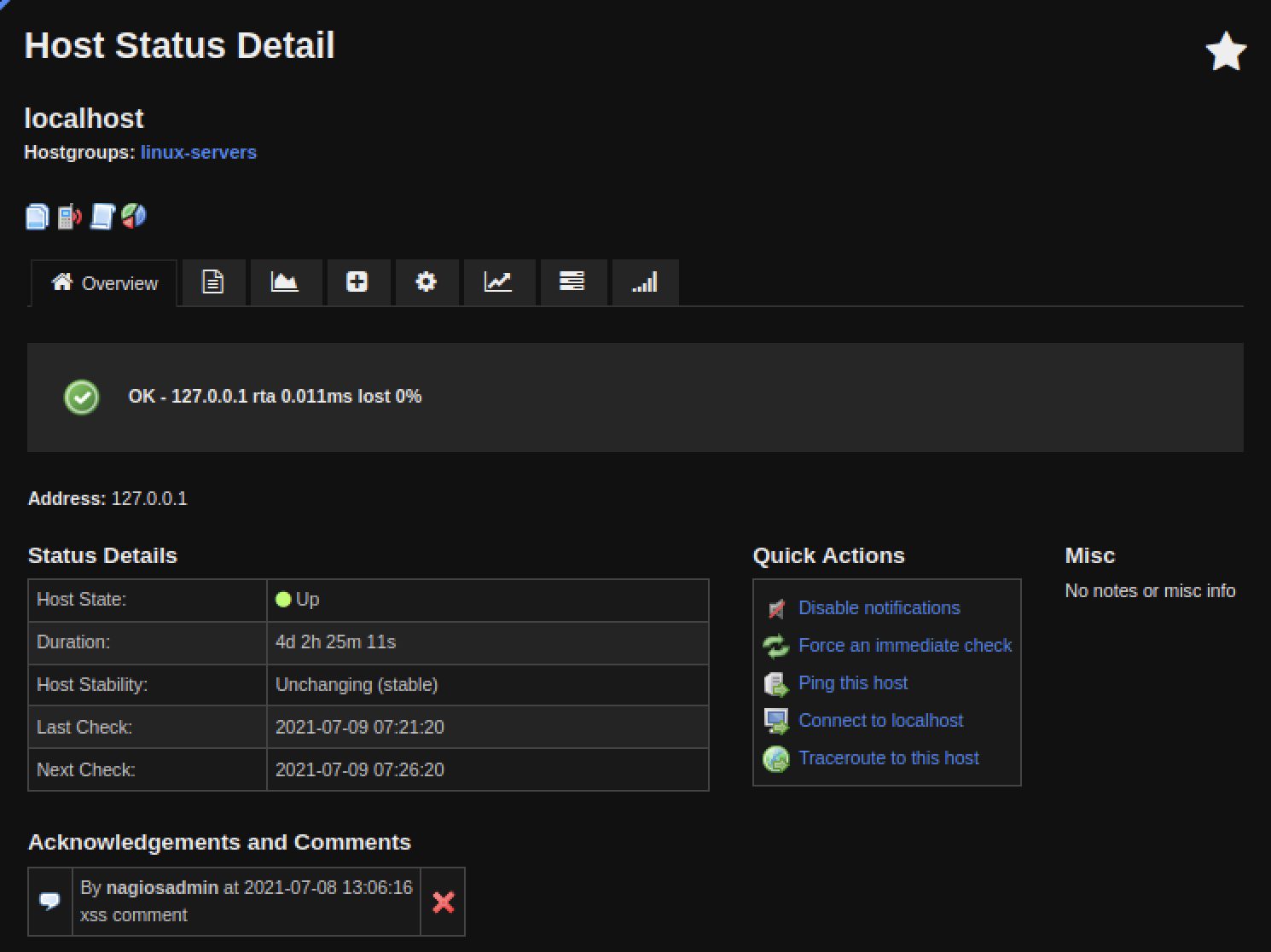This screenshot has height=952, width=1271.
Task: Select Traceroute to this host
Action: tap(889, 758)
